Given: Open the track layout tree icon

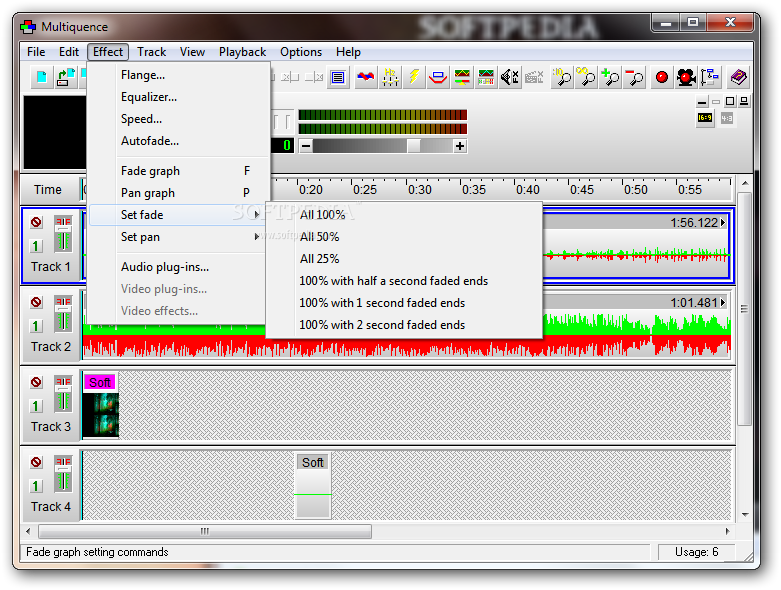Looking at the screenshot, I should [x=710, y=77].
